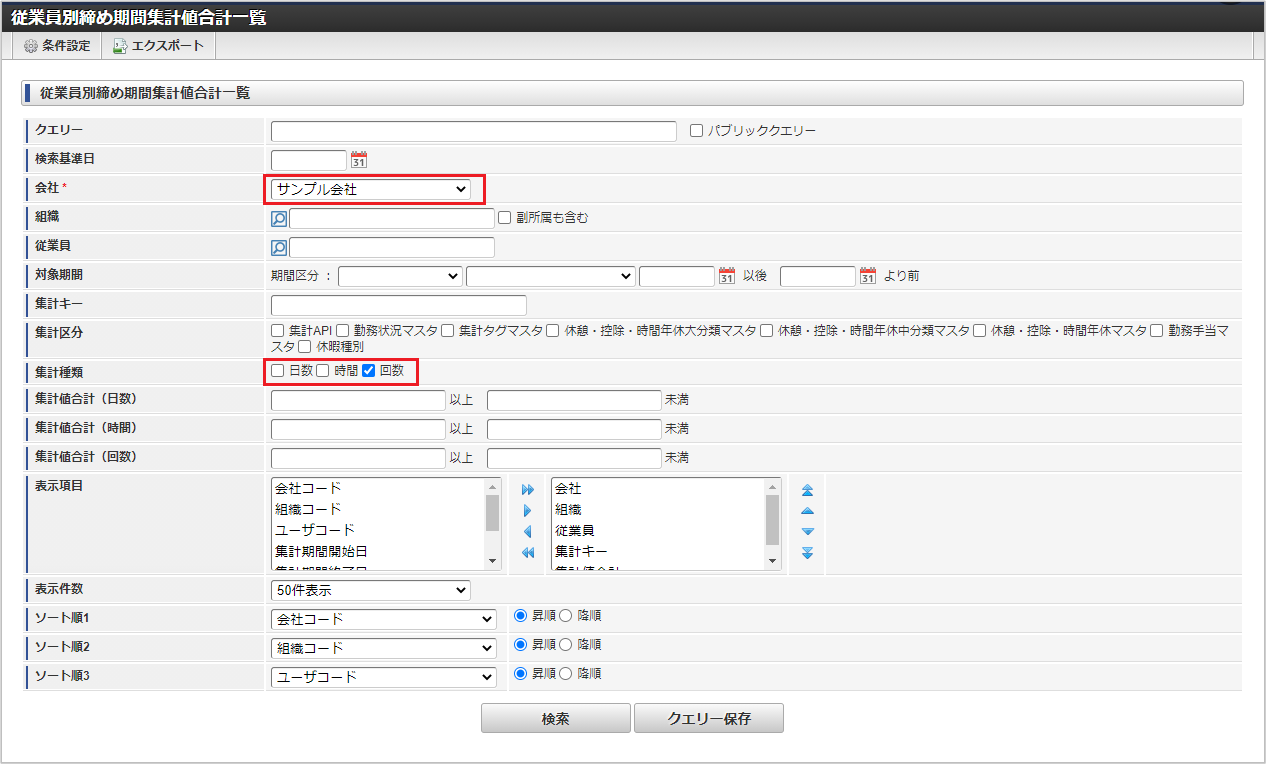Check the 副所属も含む option
This screenshot has height=764, width=1266.
pos(504,217)
